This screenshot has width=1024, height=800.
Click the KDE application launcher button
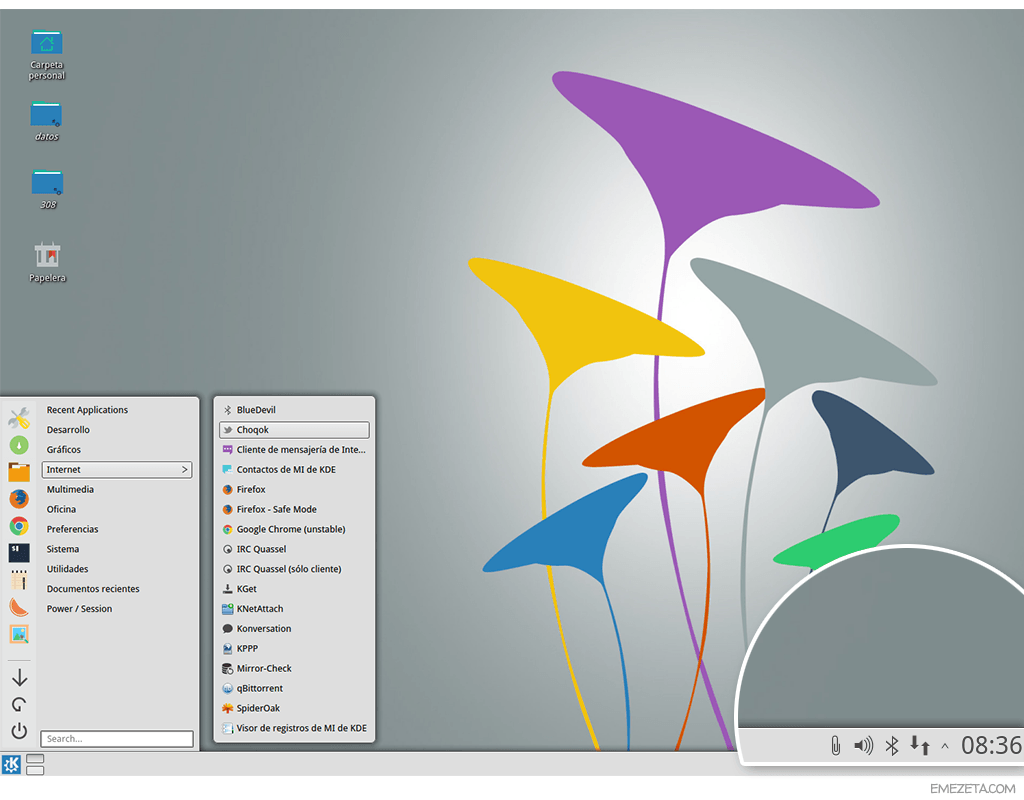click(11, 764)
